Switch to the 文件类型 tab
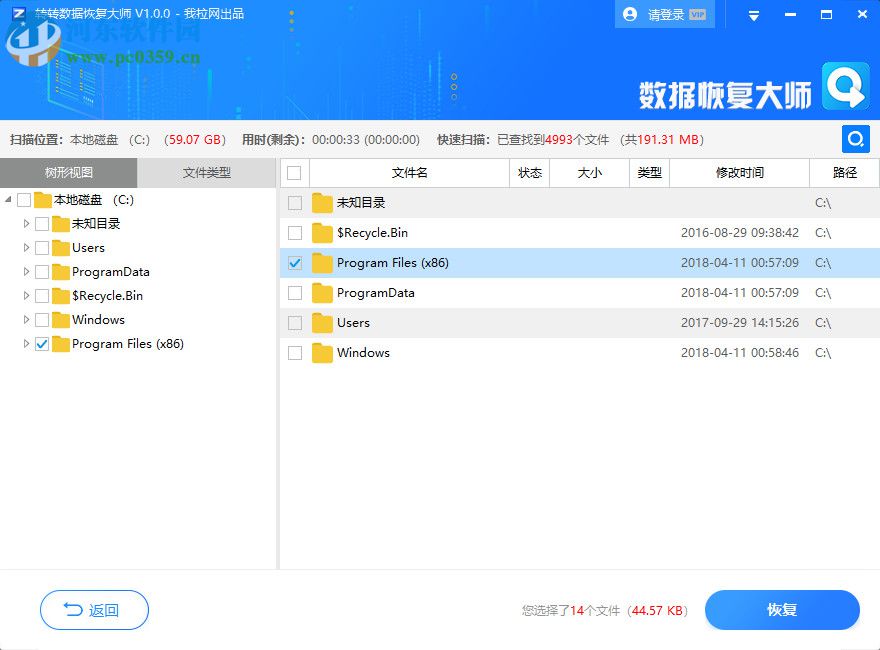Image resolution: width=880 pixels, height=650 pixels. (207, 172)
